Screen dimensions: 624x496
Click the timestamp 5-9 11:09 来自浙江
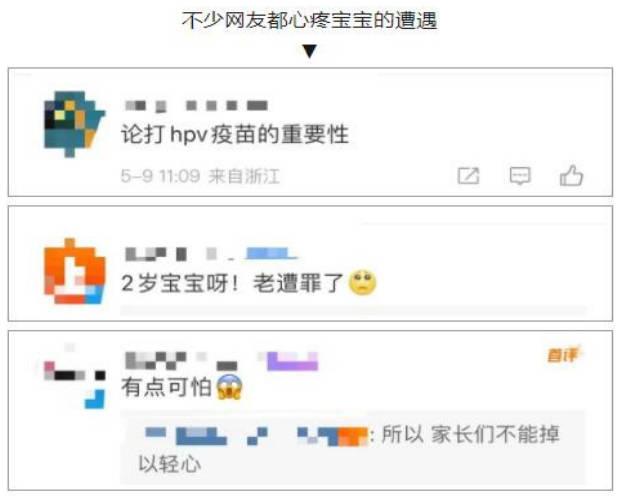coord(201,176)
